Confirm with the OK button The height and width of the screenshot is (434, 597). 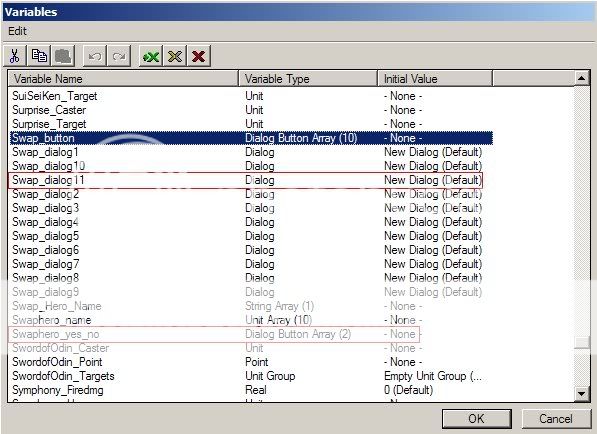[x=477, y=419]
